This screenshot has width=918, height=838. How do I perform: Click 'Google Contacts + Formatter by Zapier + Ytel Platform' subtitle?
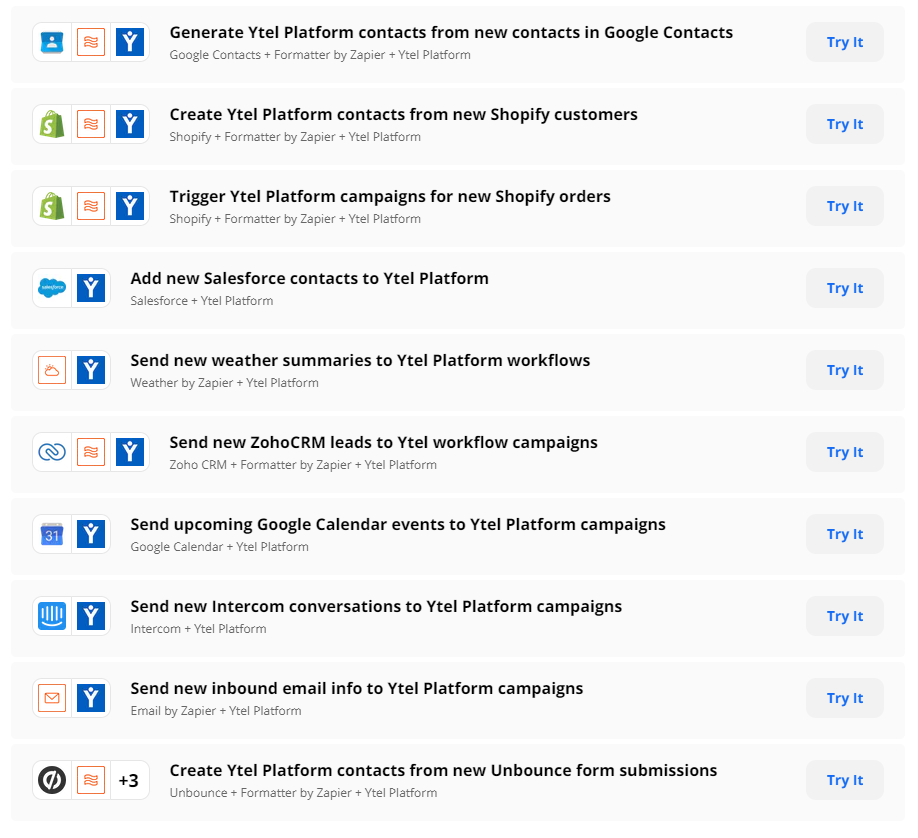point(320,55)
